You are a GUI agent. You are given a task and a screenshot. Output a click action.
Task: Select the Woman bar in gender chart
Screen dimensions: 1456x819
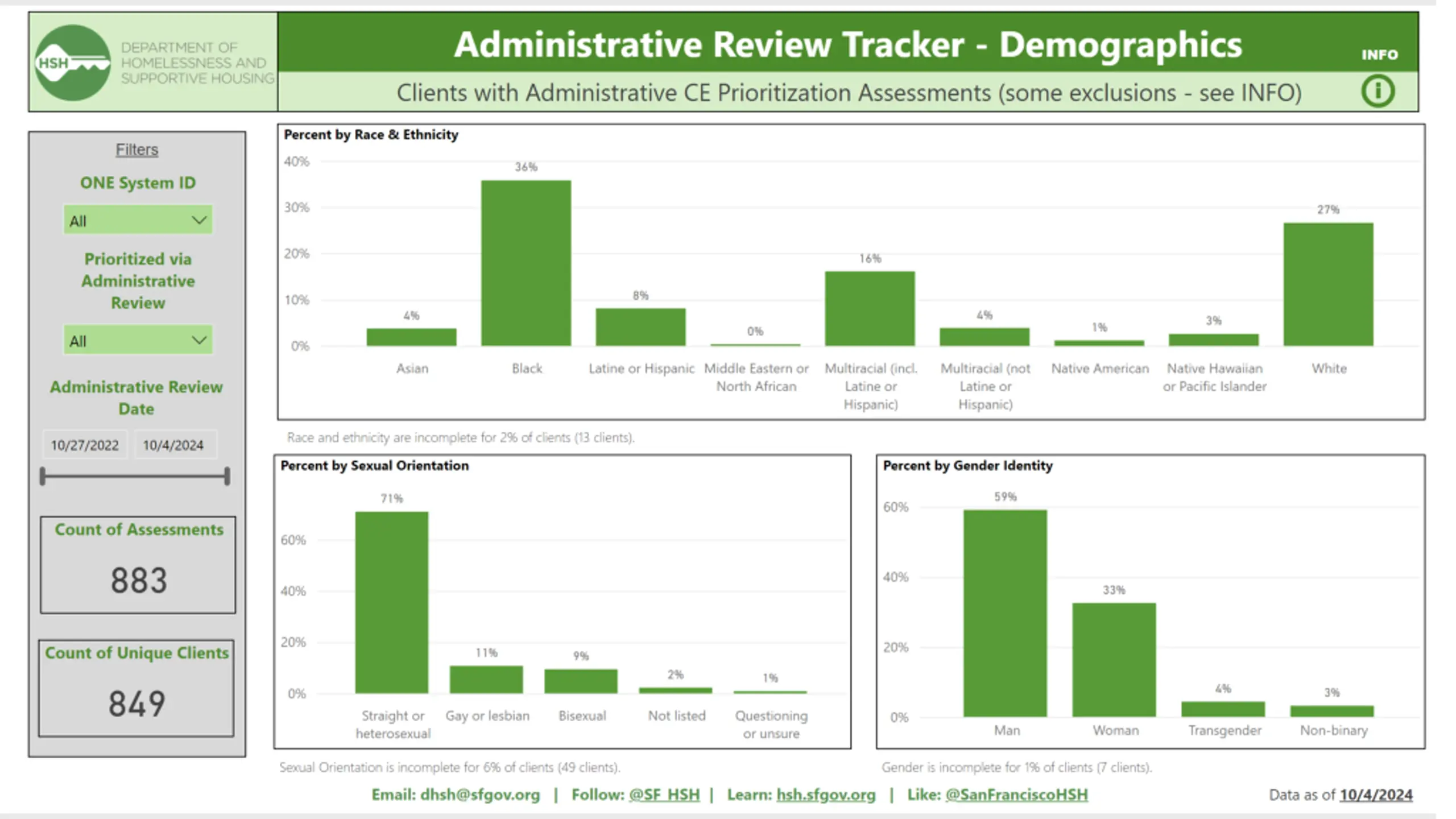click(1114, 660)
